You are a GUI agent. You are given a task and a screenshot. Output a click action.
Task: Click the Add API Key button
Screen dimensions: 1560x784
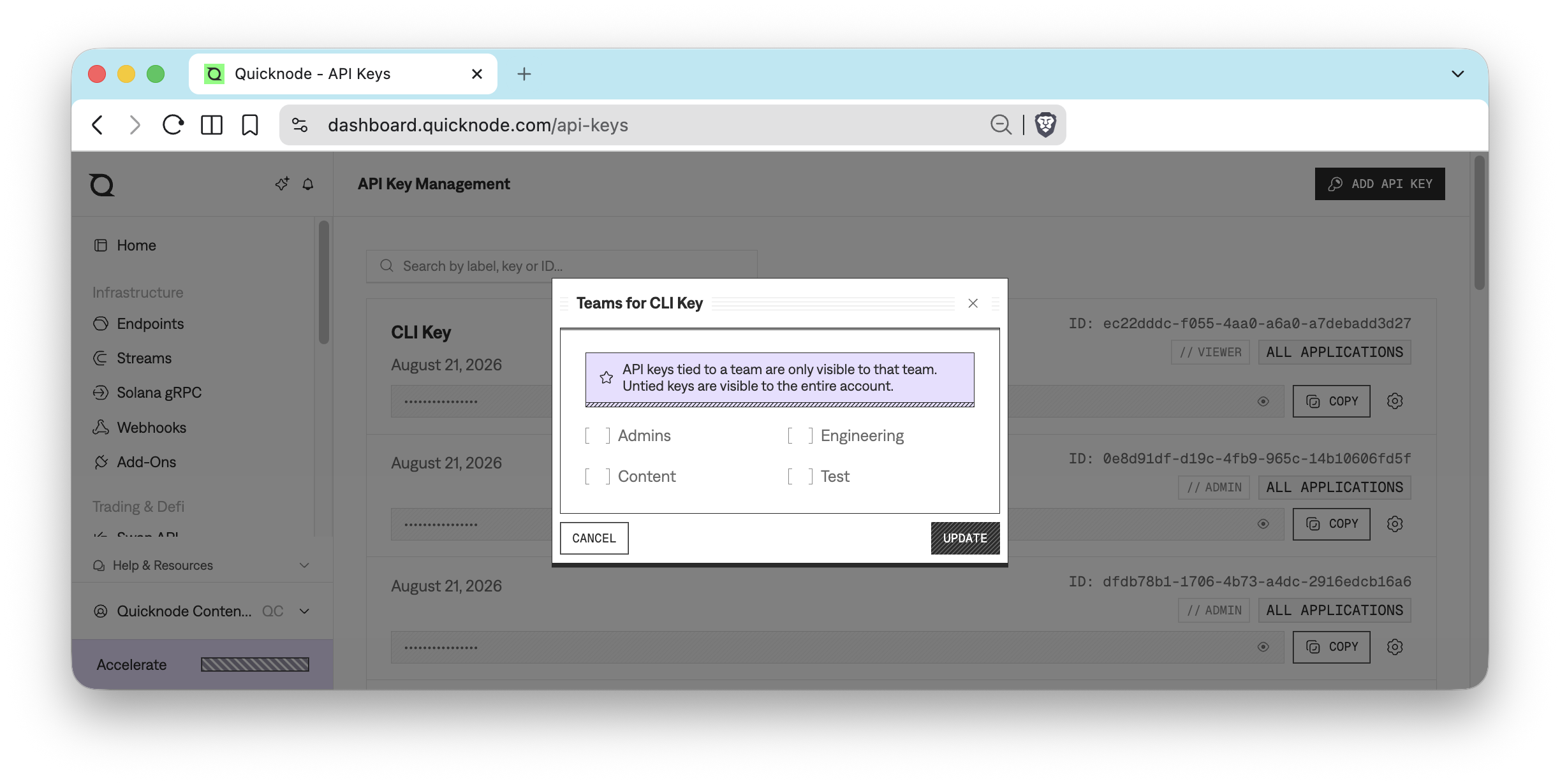pyautogui.click(x=1380, y=184)
